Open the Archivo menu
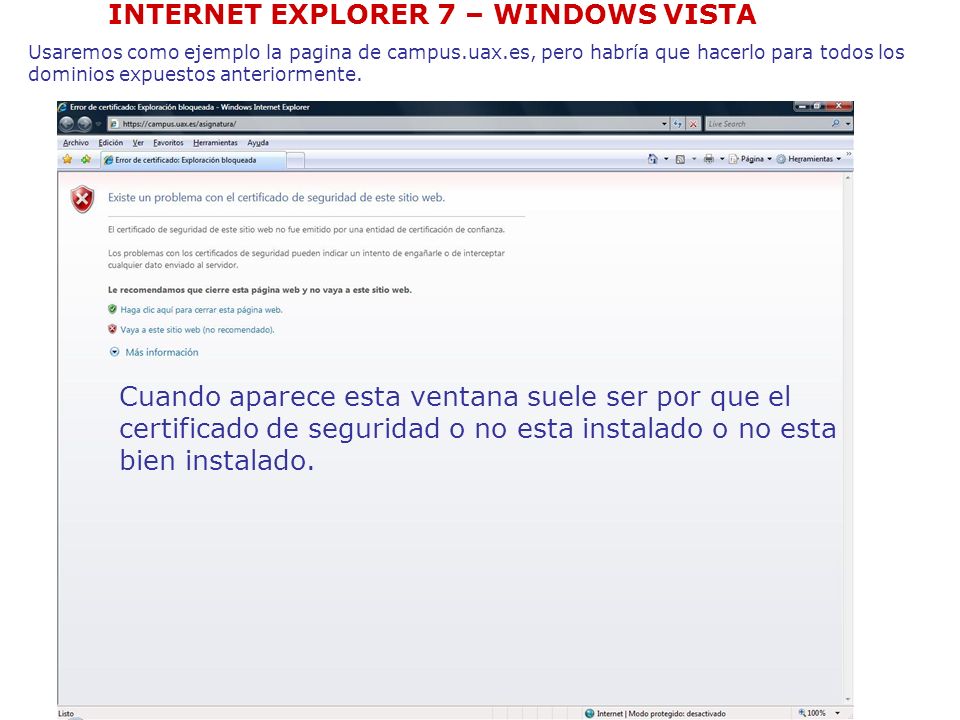This screenshot has width=960, height=720. pyautogui.click(x=76, y=143)
